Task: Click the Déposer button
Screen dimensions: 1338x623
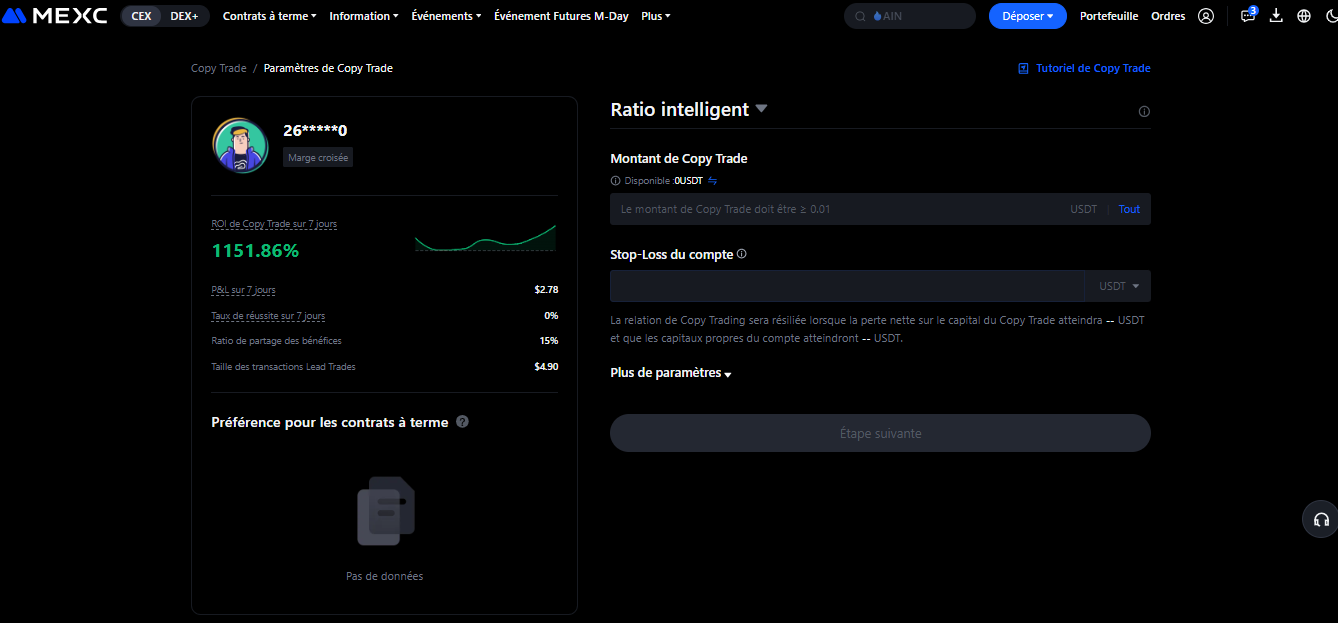Action: [1028, 16]
